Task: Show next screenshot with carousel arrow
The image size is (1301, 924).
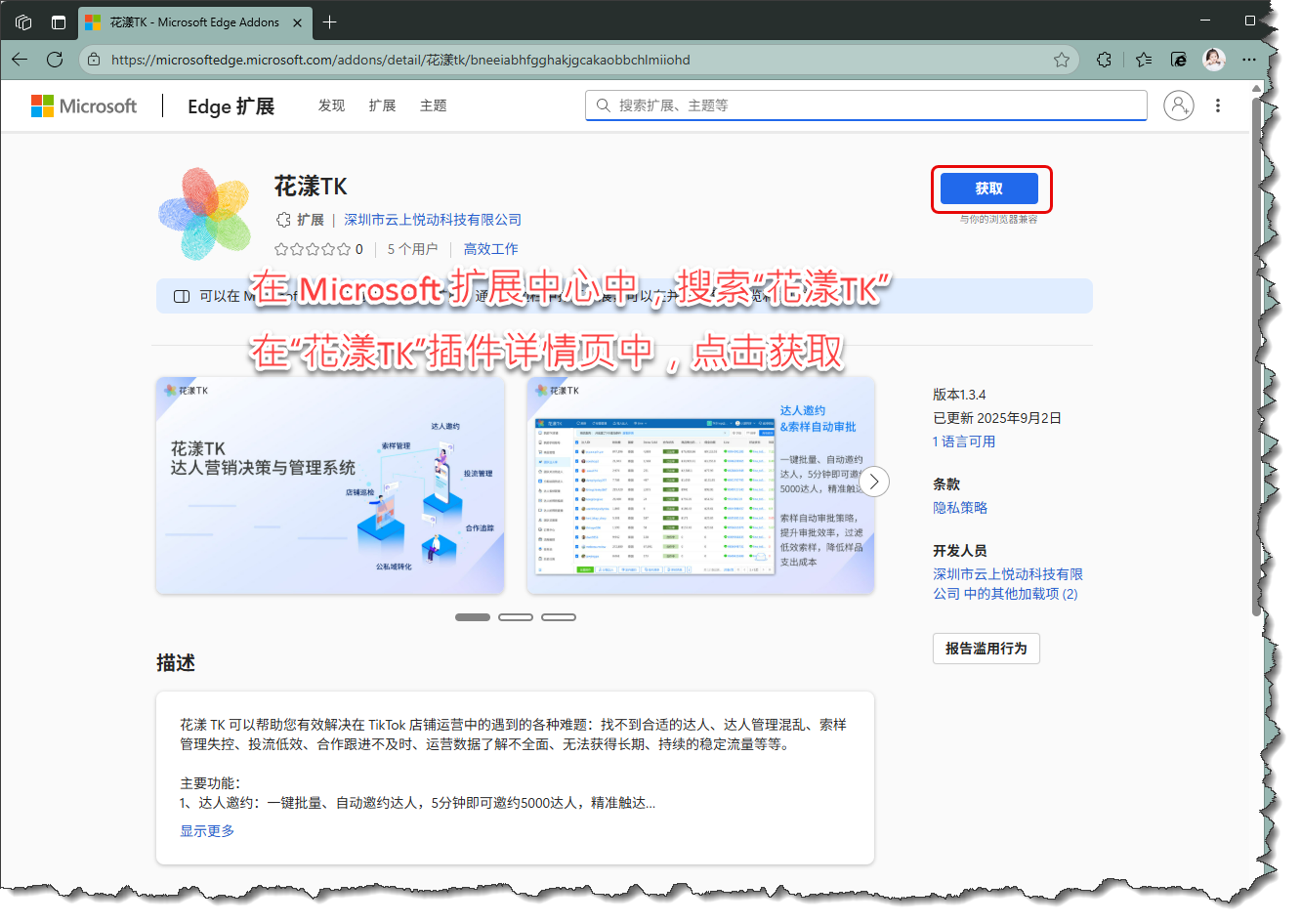Action: [874, 482]
